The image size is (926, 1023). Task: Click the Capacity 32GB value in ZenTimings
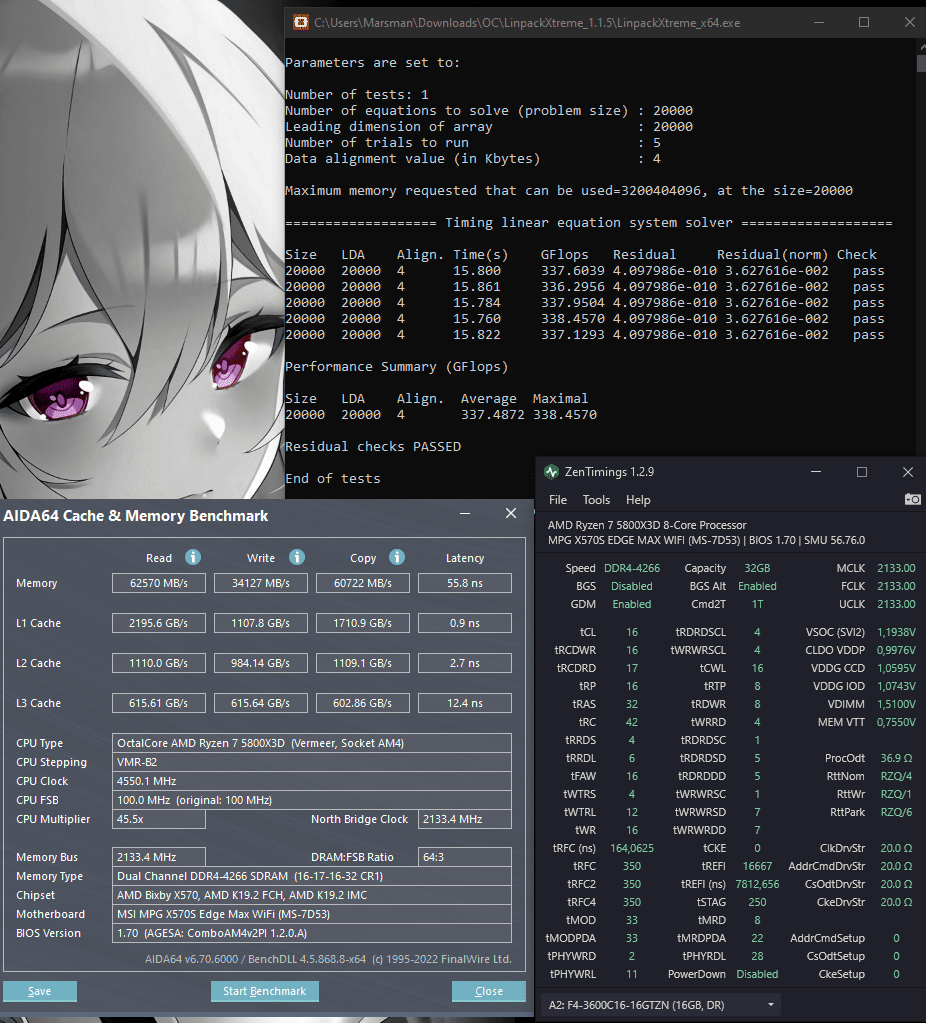click(x=757, y=568)
